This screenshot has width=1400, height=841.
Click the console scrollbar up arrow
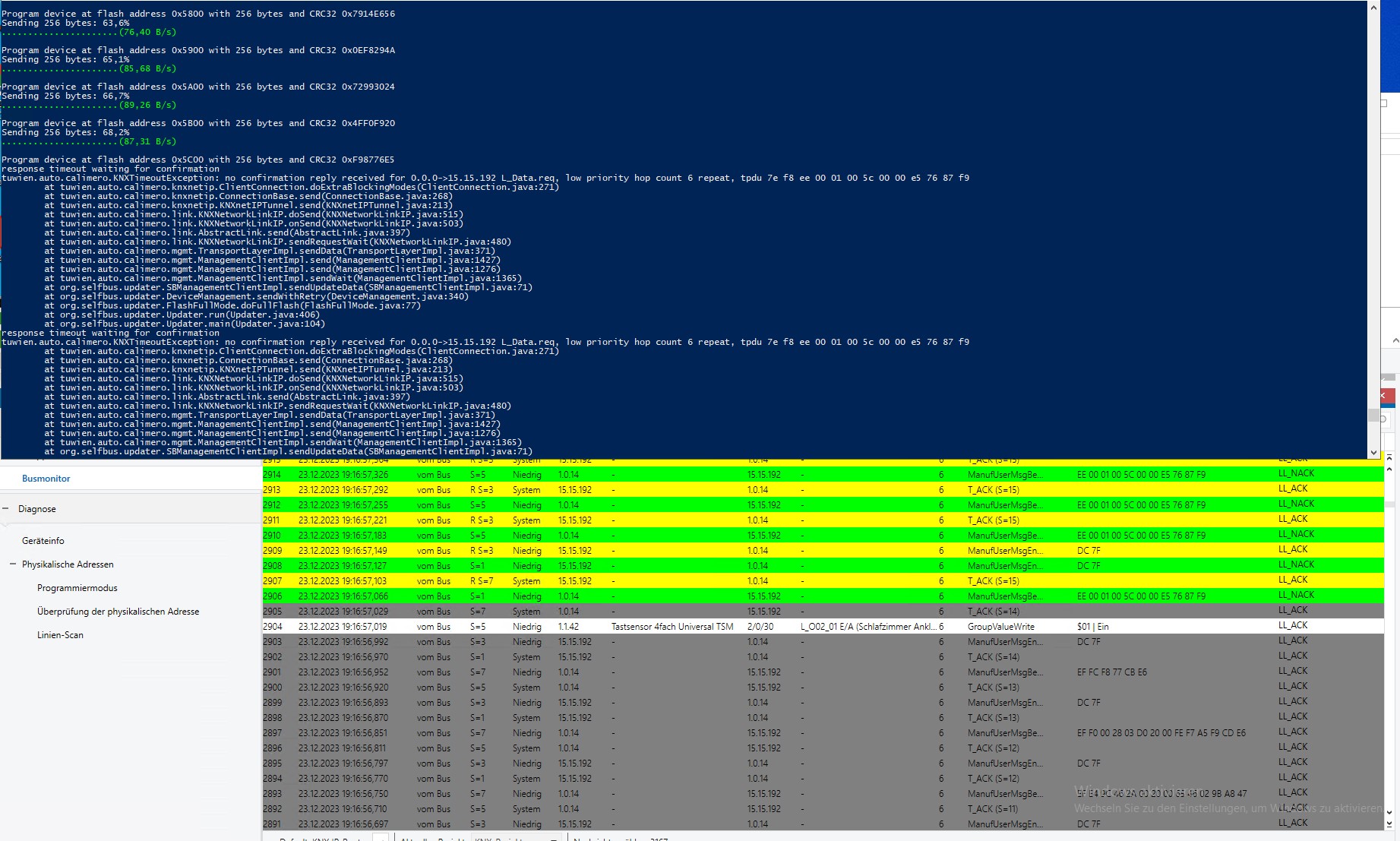click(1373, 8)
